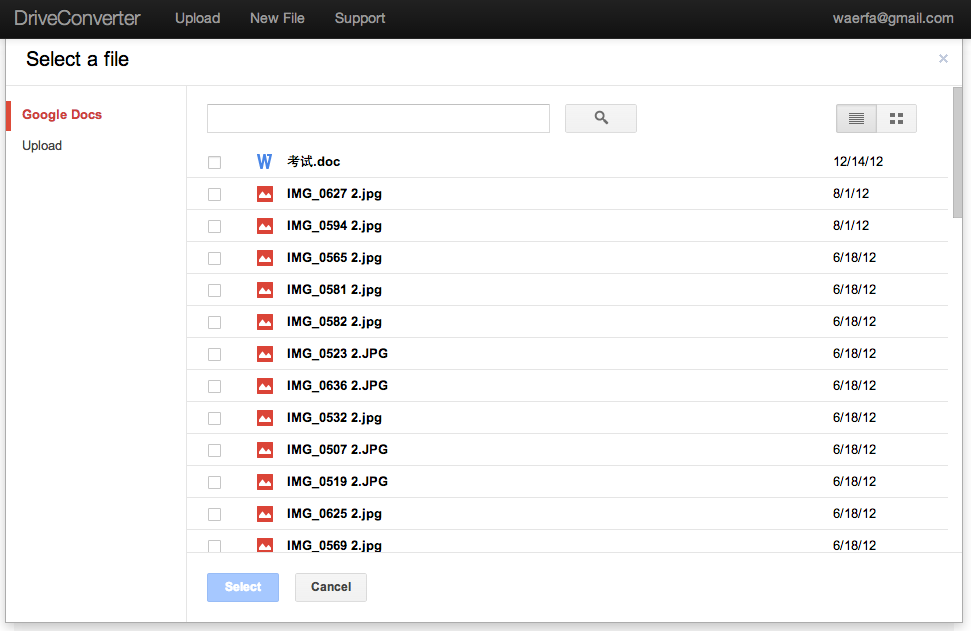Check the box for 考试.doc
Viewport: 971px width, 631px height.
[214, 162]
